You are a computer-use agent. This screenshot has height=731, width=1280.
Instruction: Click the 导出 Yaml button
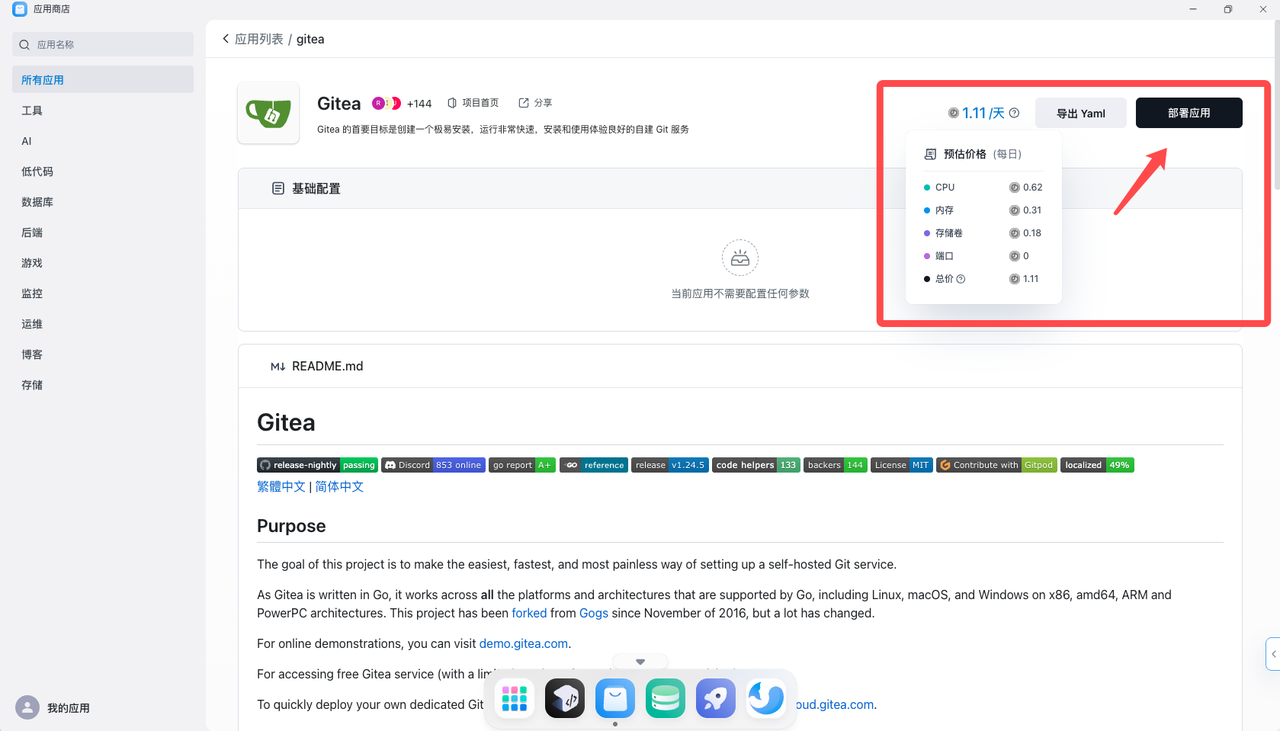1081,113
